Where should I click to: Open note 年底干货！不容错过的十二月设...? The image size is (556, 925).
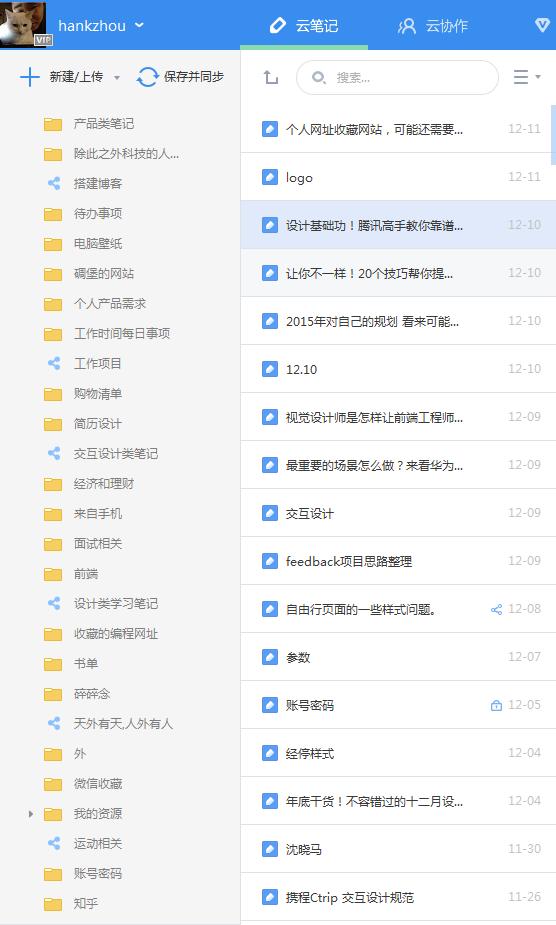tap(398, 801)
